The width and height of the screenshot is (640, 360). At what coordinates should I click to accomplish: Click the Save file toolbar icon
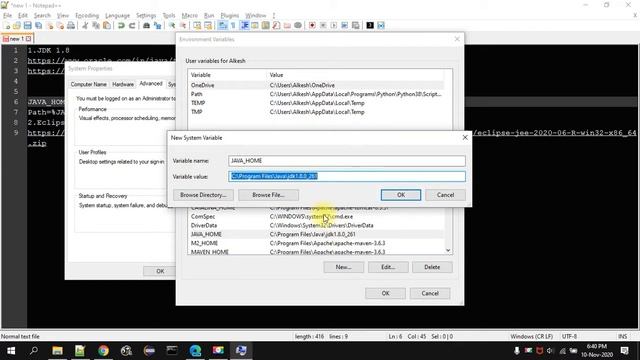point(27,25)
